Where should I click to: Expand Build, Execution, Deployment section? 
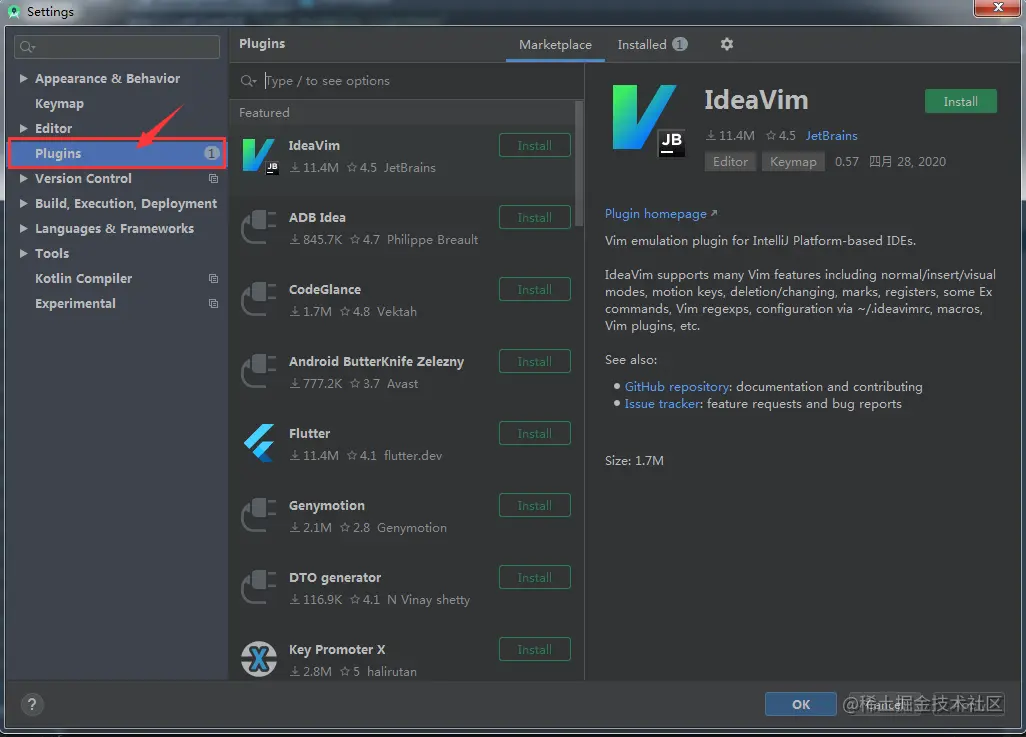point(24,204)
